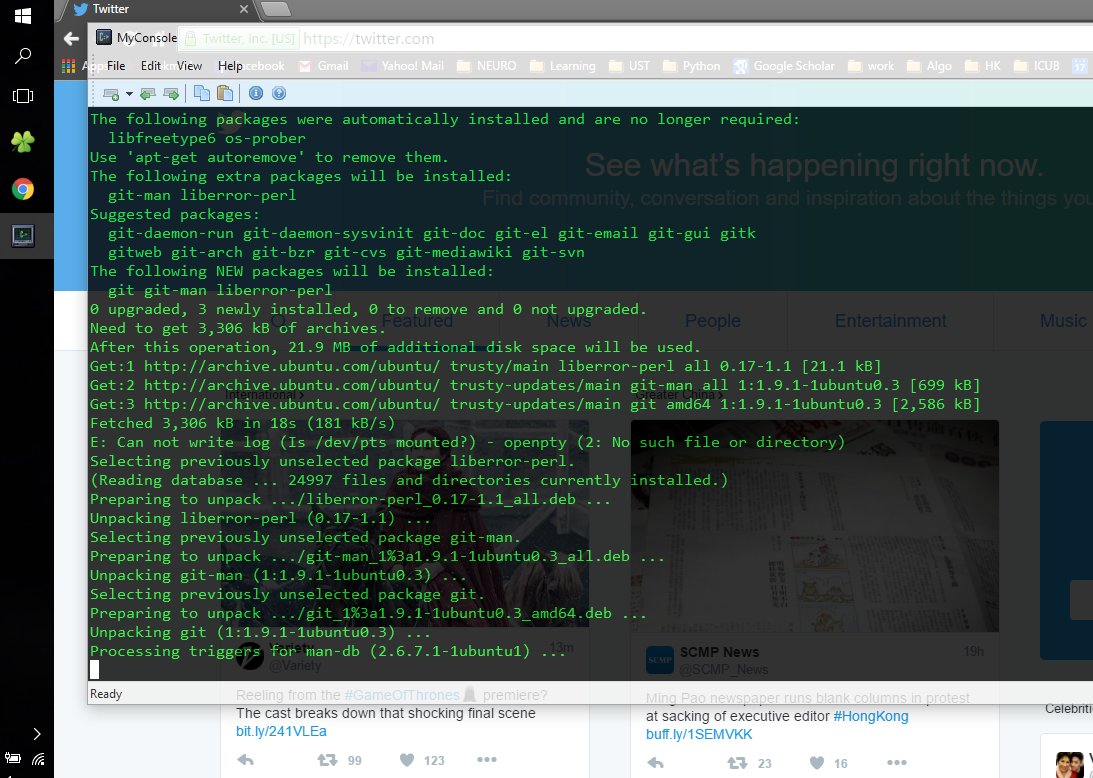Open the Apps grid icon in Chrome bookmarks bar
Viewport: 1093px width, 778px height.
[68, 66]
